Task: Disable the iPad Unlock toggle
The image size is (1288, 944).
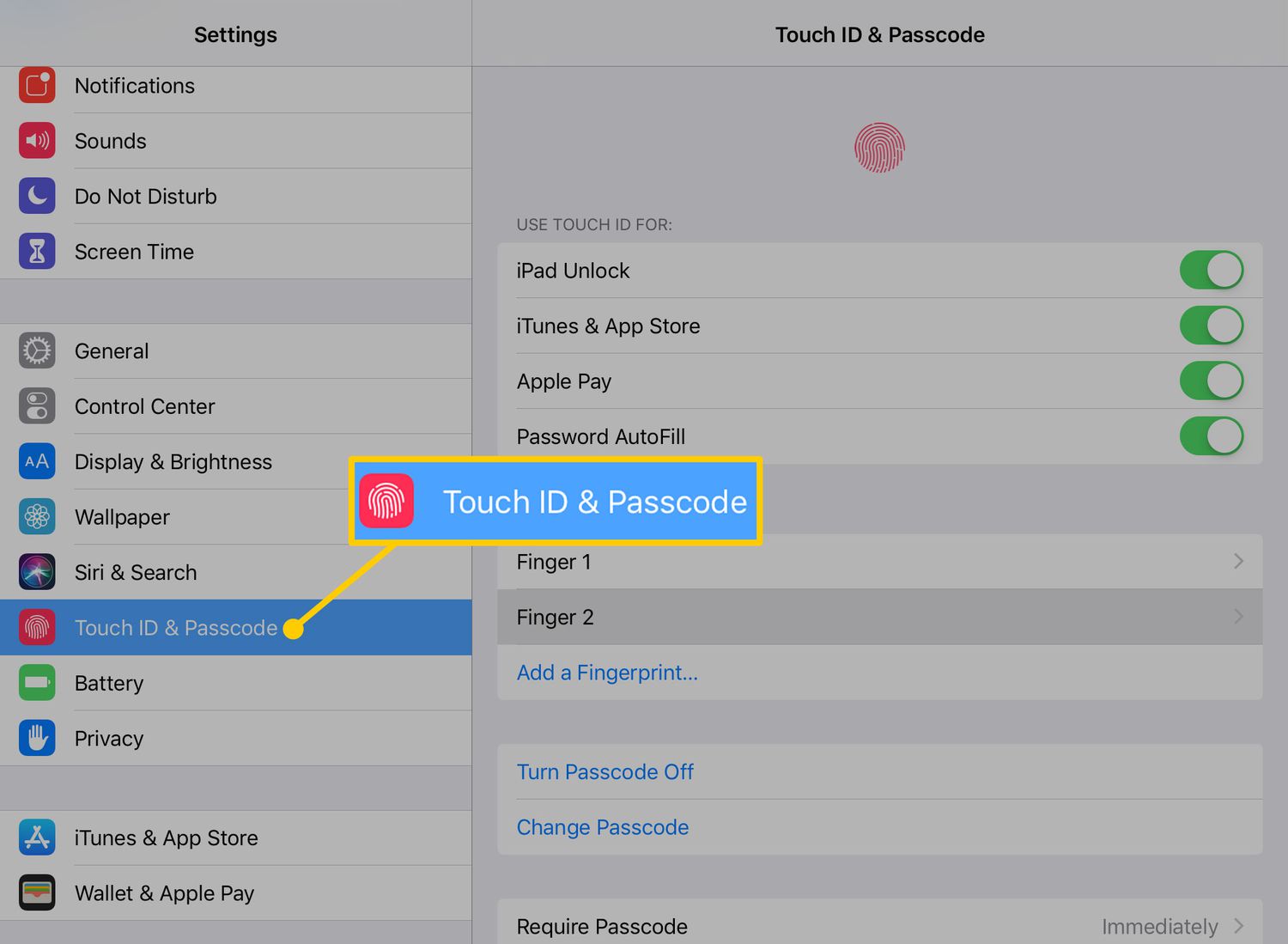Action: pyautogui.click(x=1212, y=270)
